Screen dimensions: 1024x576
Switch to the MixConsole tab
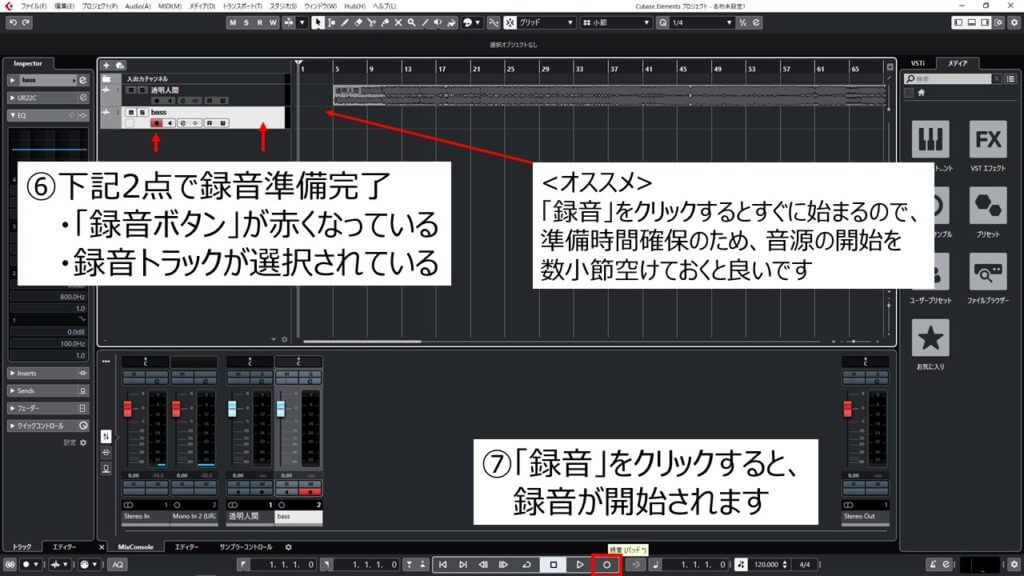coord(136,547)
